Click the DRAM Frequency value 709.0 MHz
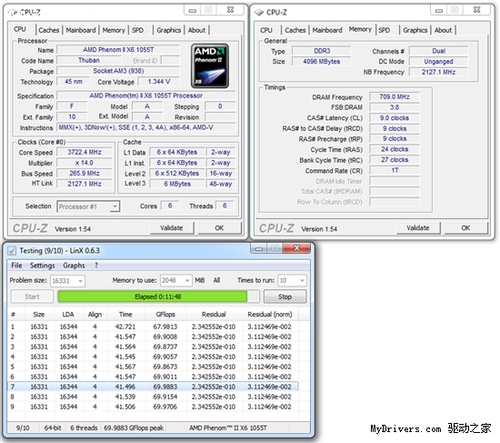The image size is (500, 443). click(394, 97)
